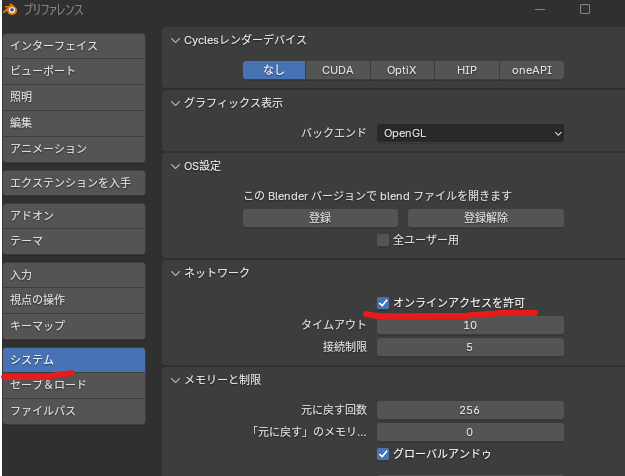Collapse the メモリーと制限 panel
This screenshot has height=476, width=625.
[x=175, y=380]
